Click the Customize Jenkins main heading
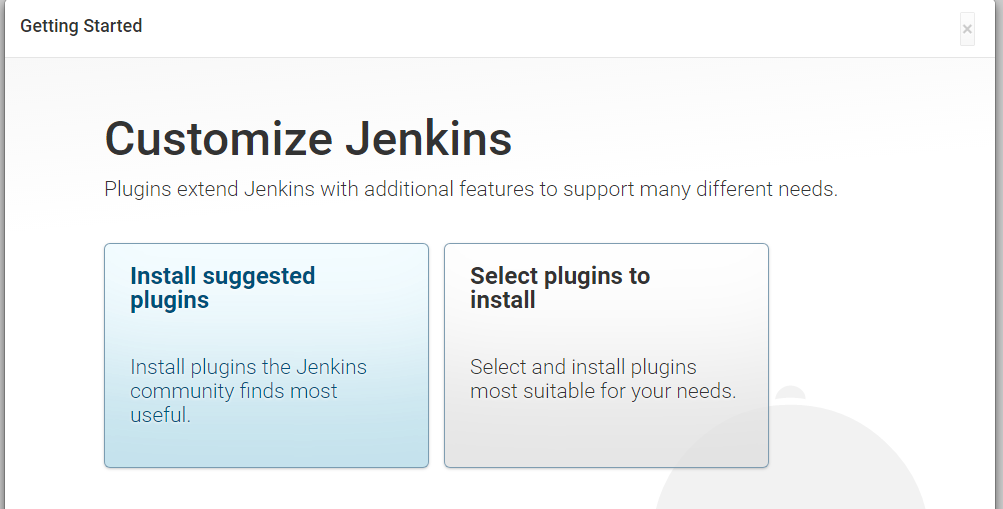1003x509 pixels. (308, 138)
